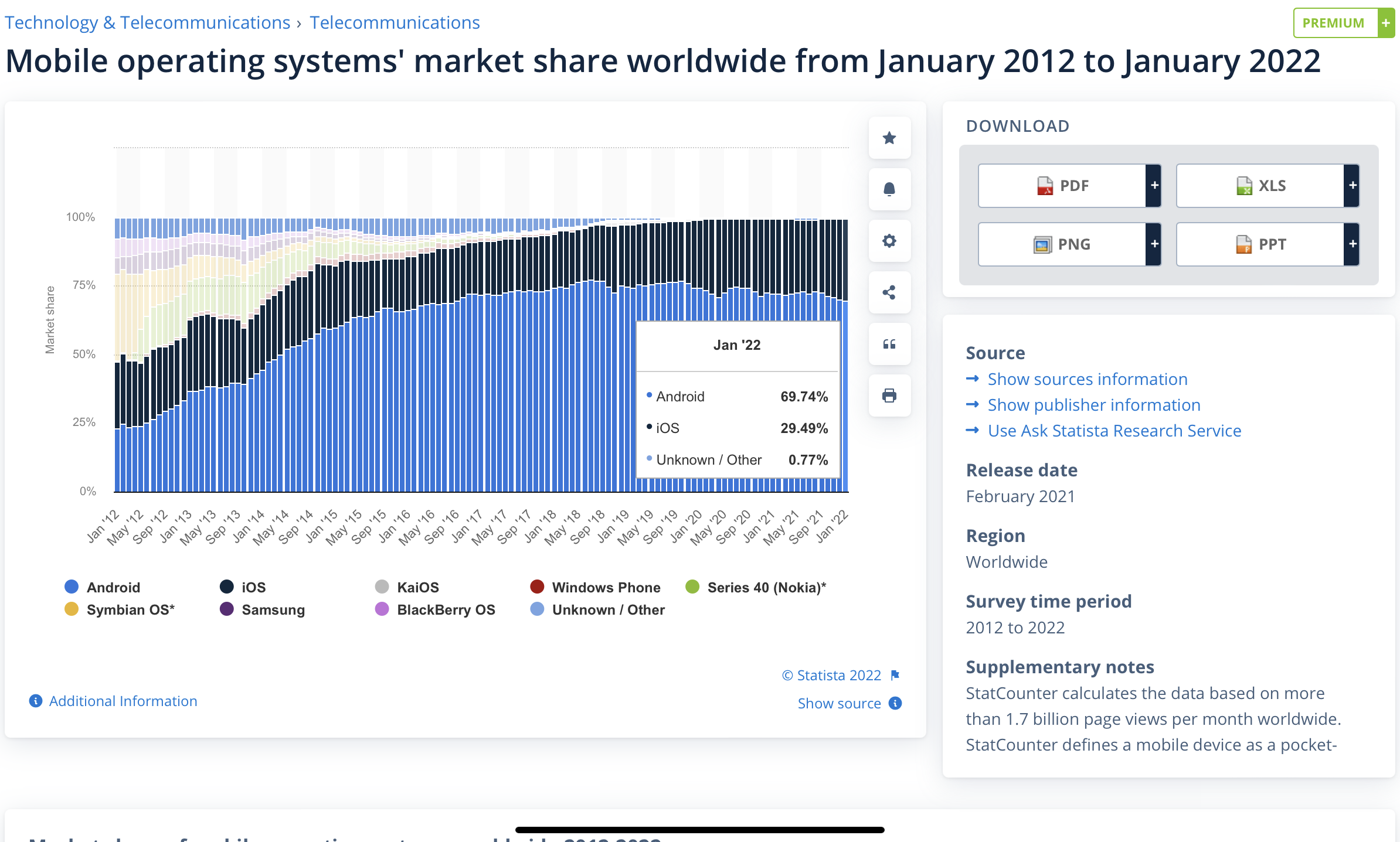This screenshot has width=1400, height=842.
Task: Click the 100% y-axis label
Action: (80, 217)
